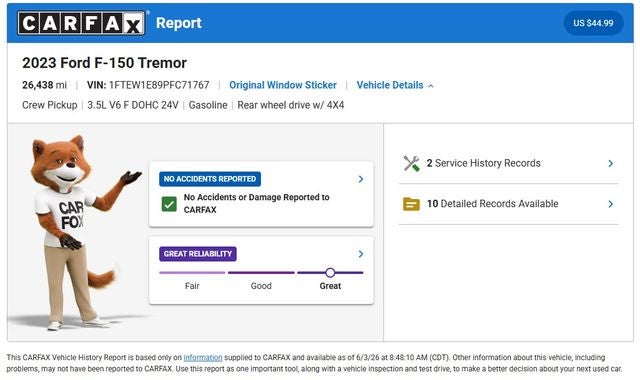Click the chevron beside Detailed Records Available

click(611, 204)
